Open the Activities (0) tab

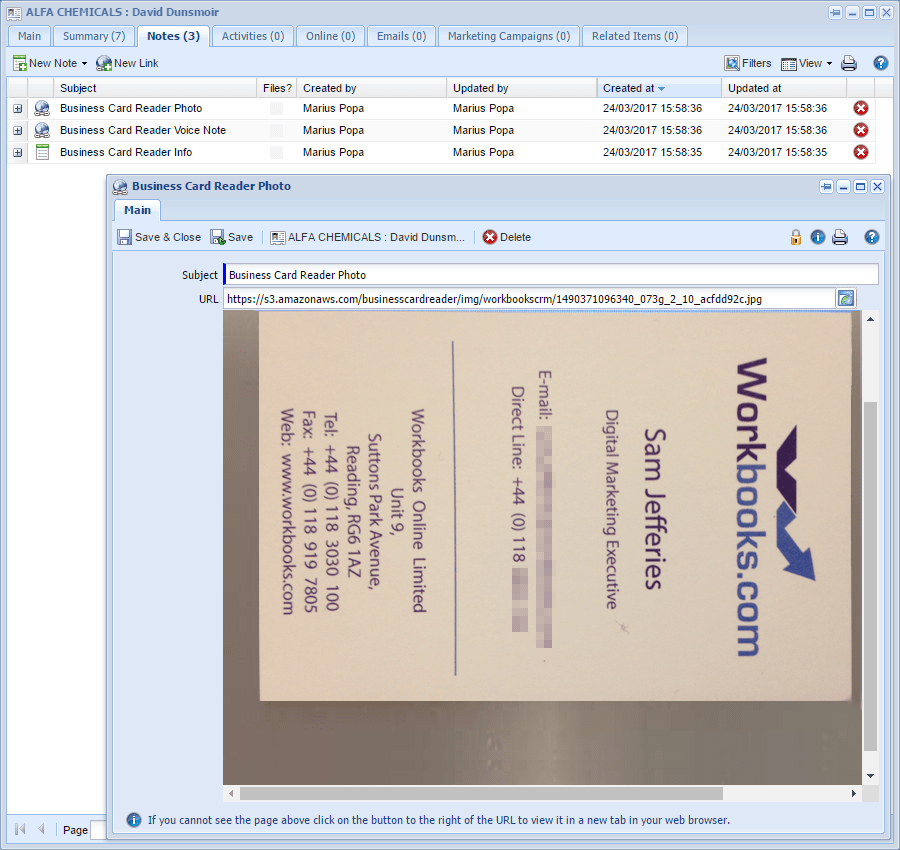point(253,36)
